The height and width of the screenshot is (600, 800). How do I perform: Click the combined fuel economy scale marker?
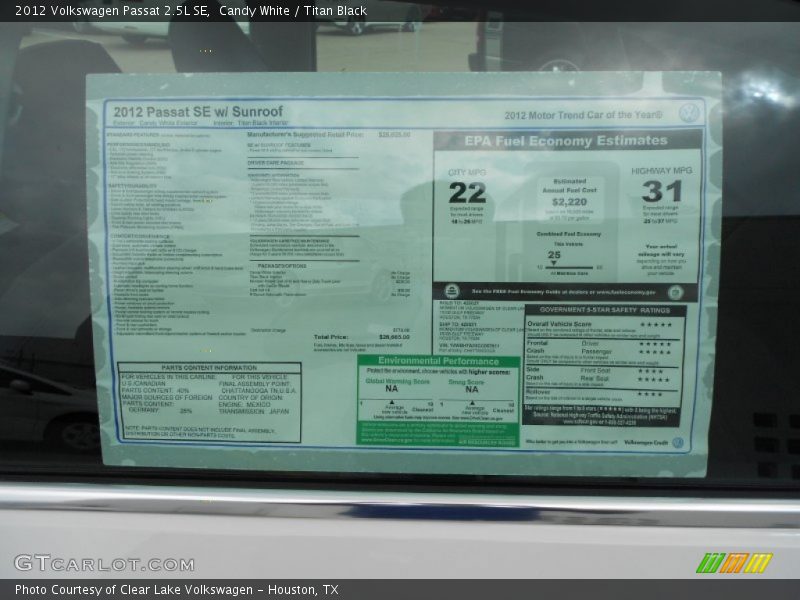click(554, 264)
